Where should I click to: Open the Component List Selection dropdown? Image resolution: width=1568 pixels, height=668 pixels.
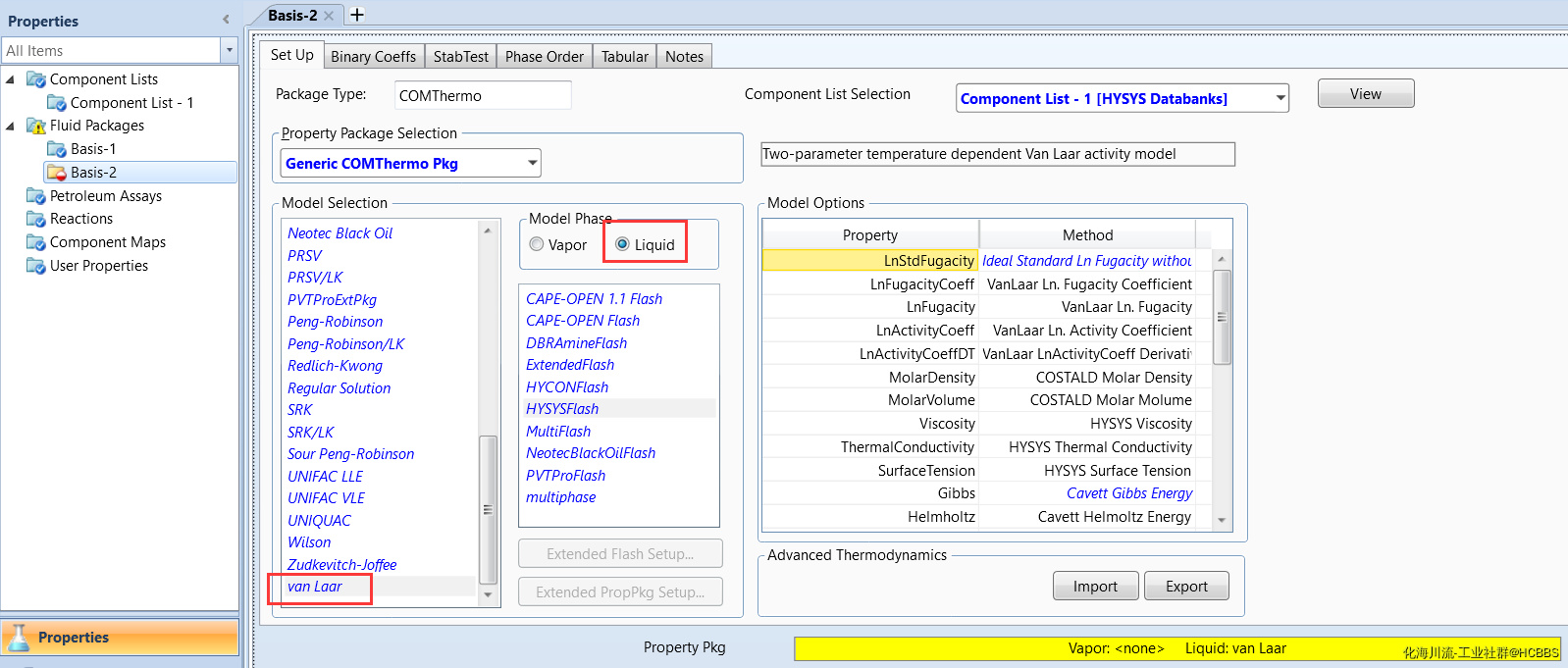tap(1281, 98)
